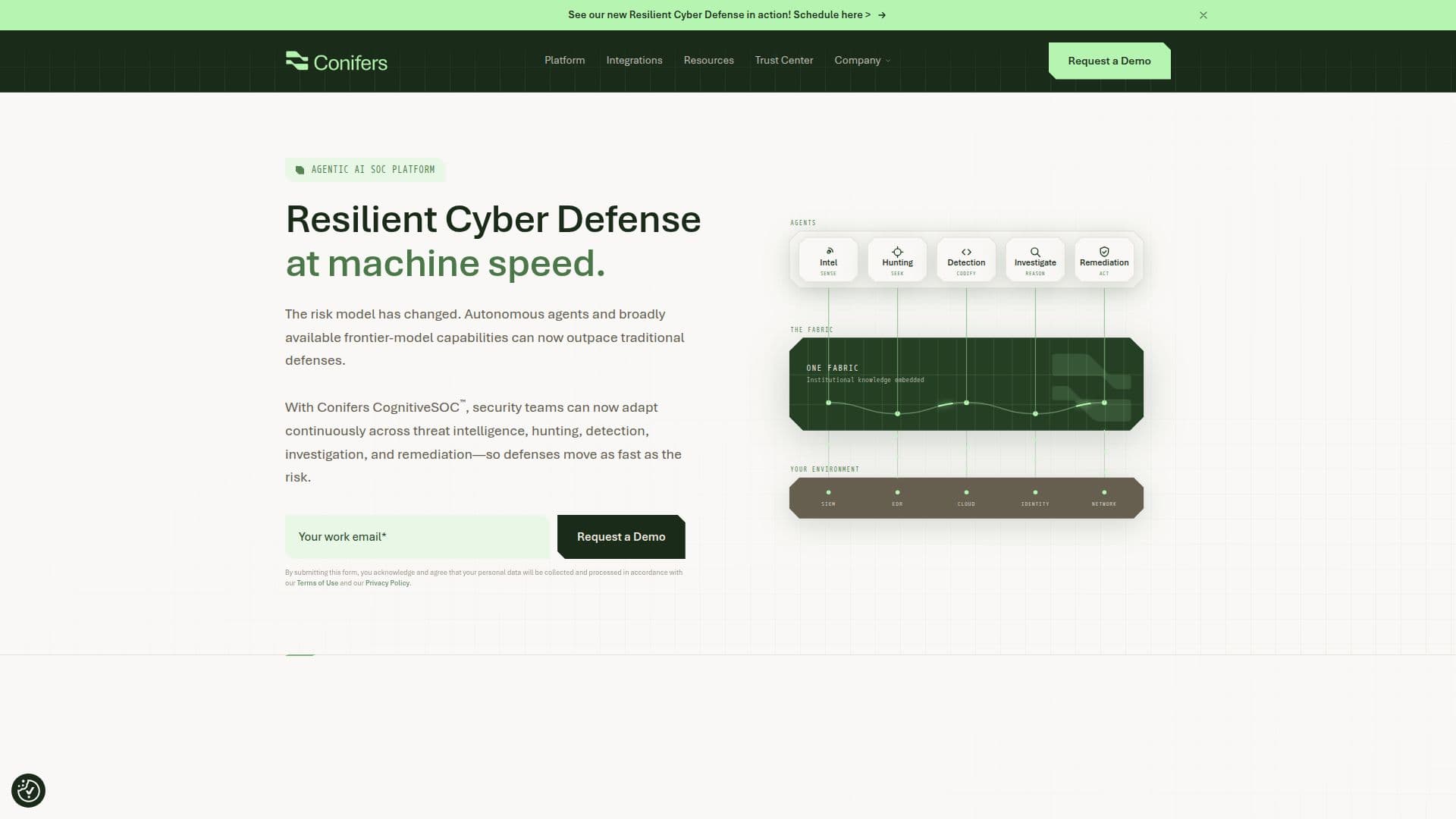The height and width of the screenshot is (819, 1456).
Task: Select the Hunting agent card
Action: [897, 260]
